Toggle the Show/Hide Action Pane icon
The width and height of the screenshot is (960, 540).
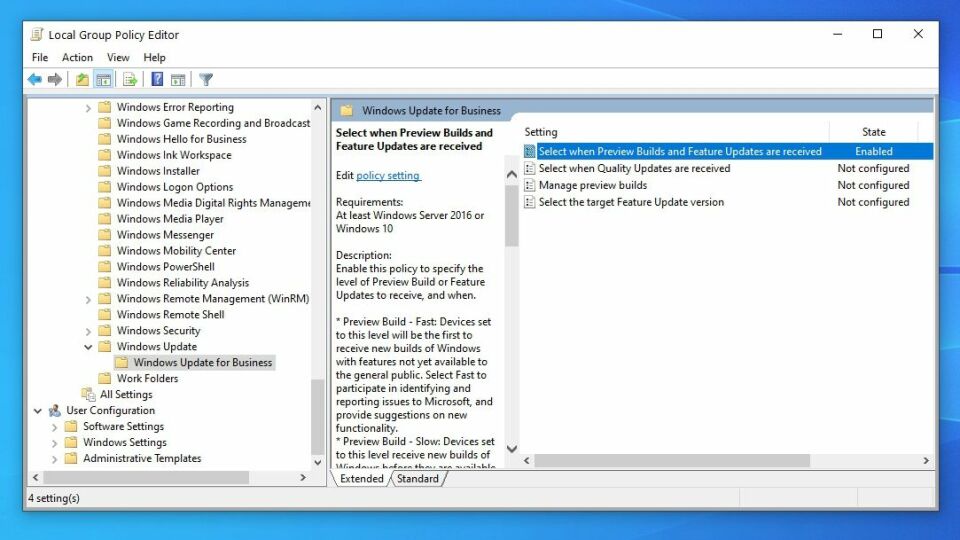point(178,80)
